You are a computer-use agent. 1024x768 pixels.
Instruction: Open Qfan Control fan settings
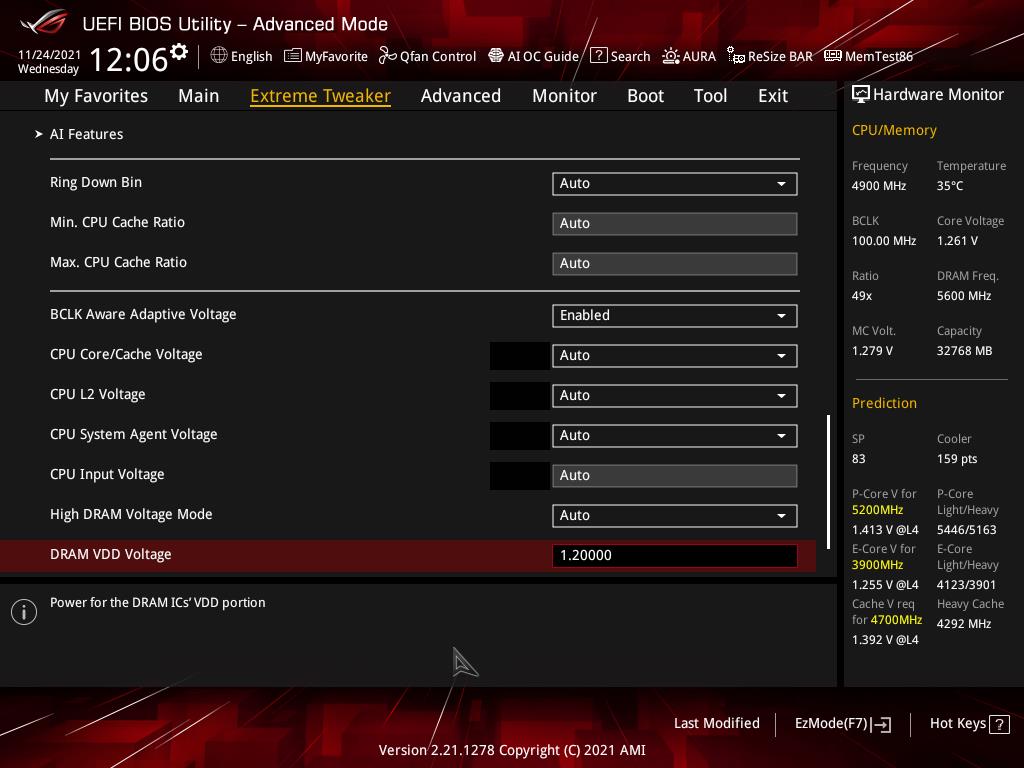427,56
